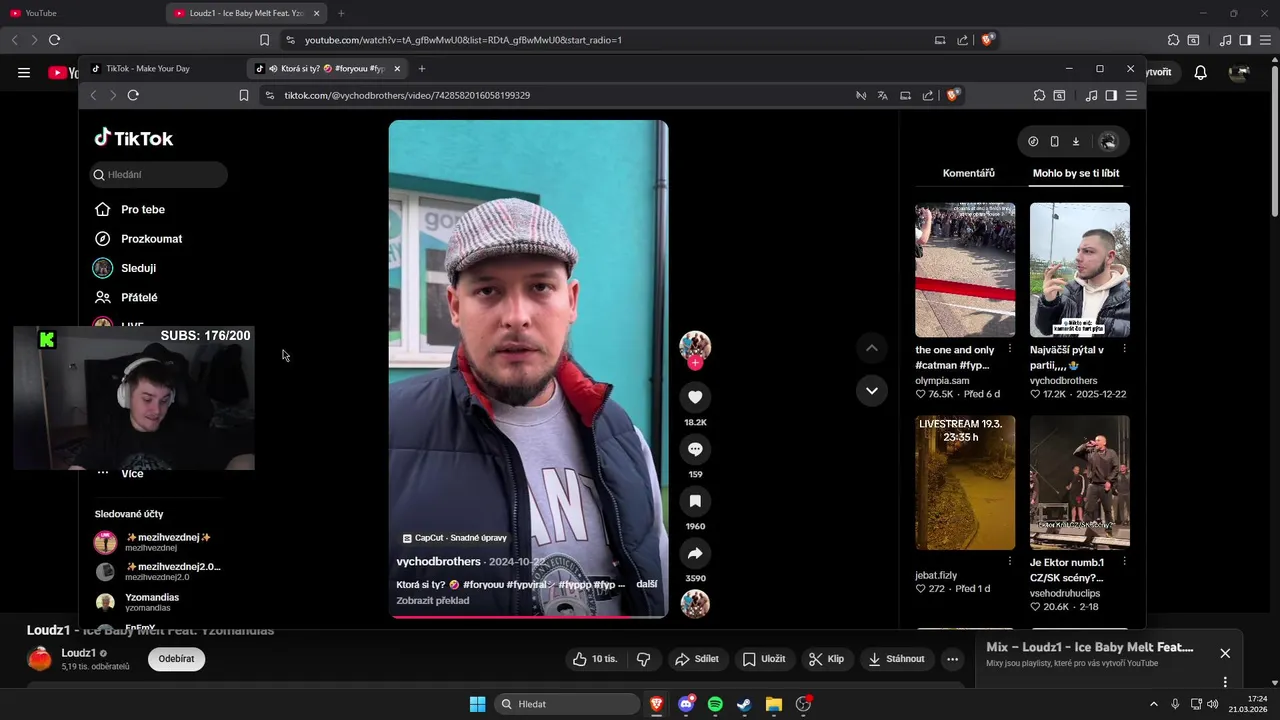Go to next video with down chevron
The image size is (1280, 720).
tap(872, 391)
